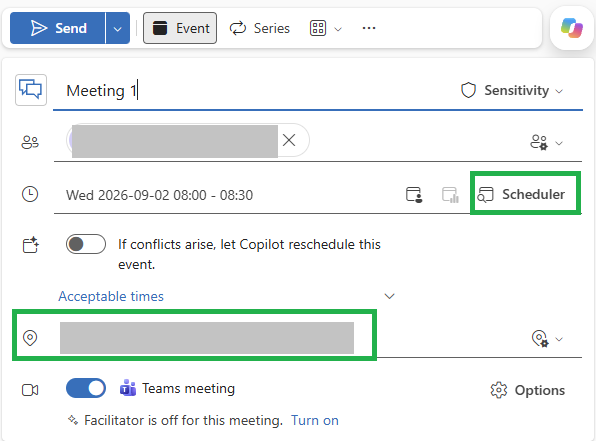Turn off the Teams meeting toggle
The width and height of the screenshot is (596, 441).
coord(86,388)
